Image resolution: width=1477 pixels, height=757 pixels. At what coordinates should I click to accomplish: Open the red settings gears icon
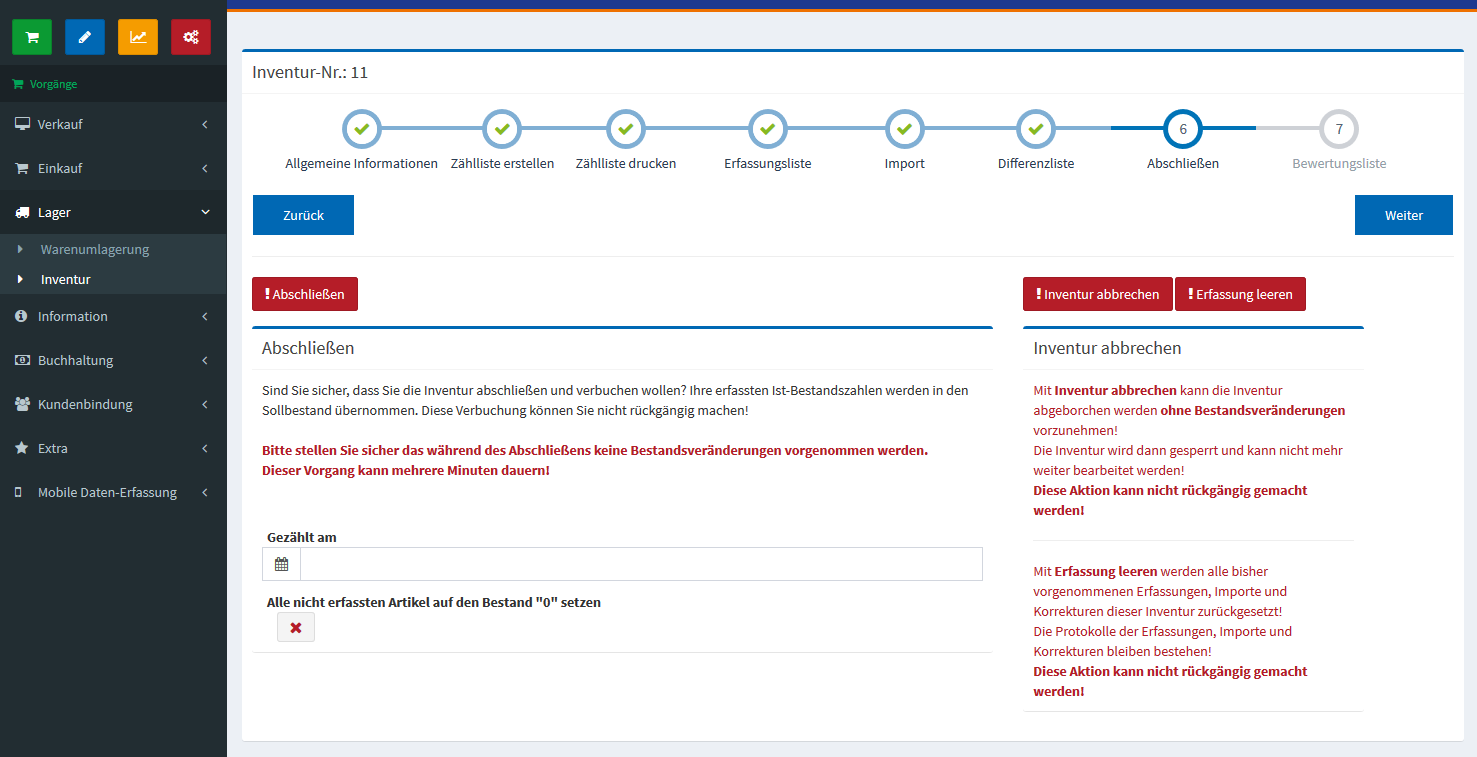coord(191,37)
